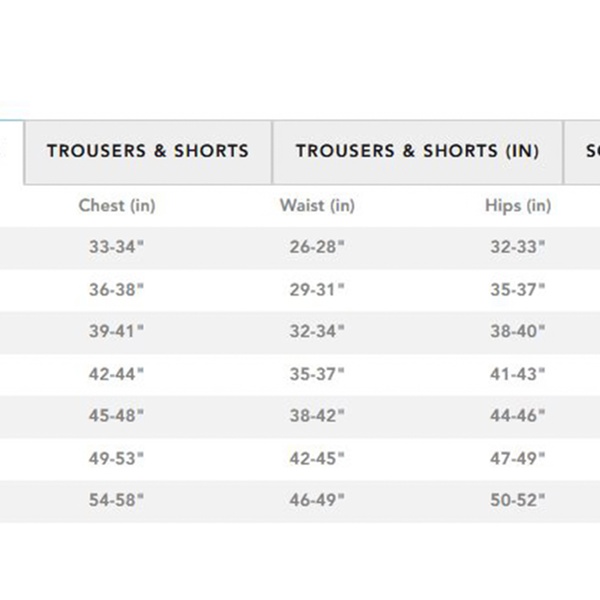This screenshot has width=600, height=600.
Task: Select the 41-43" hips value
Action: click(x=518, y=374)
